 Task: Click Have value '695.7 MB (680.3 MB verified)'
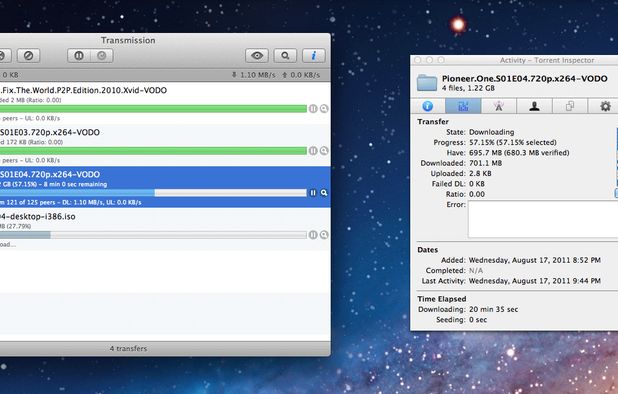coord(519,152)
